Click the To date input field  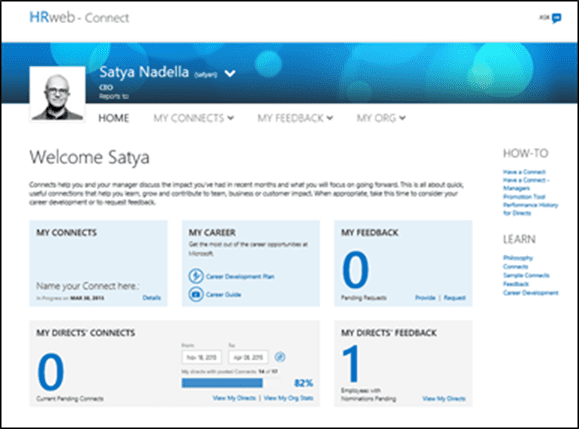click(x=248, y=357)
